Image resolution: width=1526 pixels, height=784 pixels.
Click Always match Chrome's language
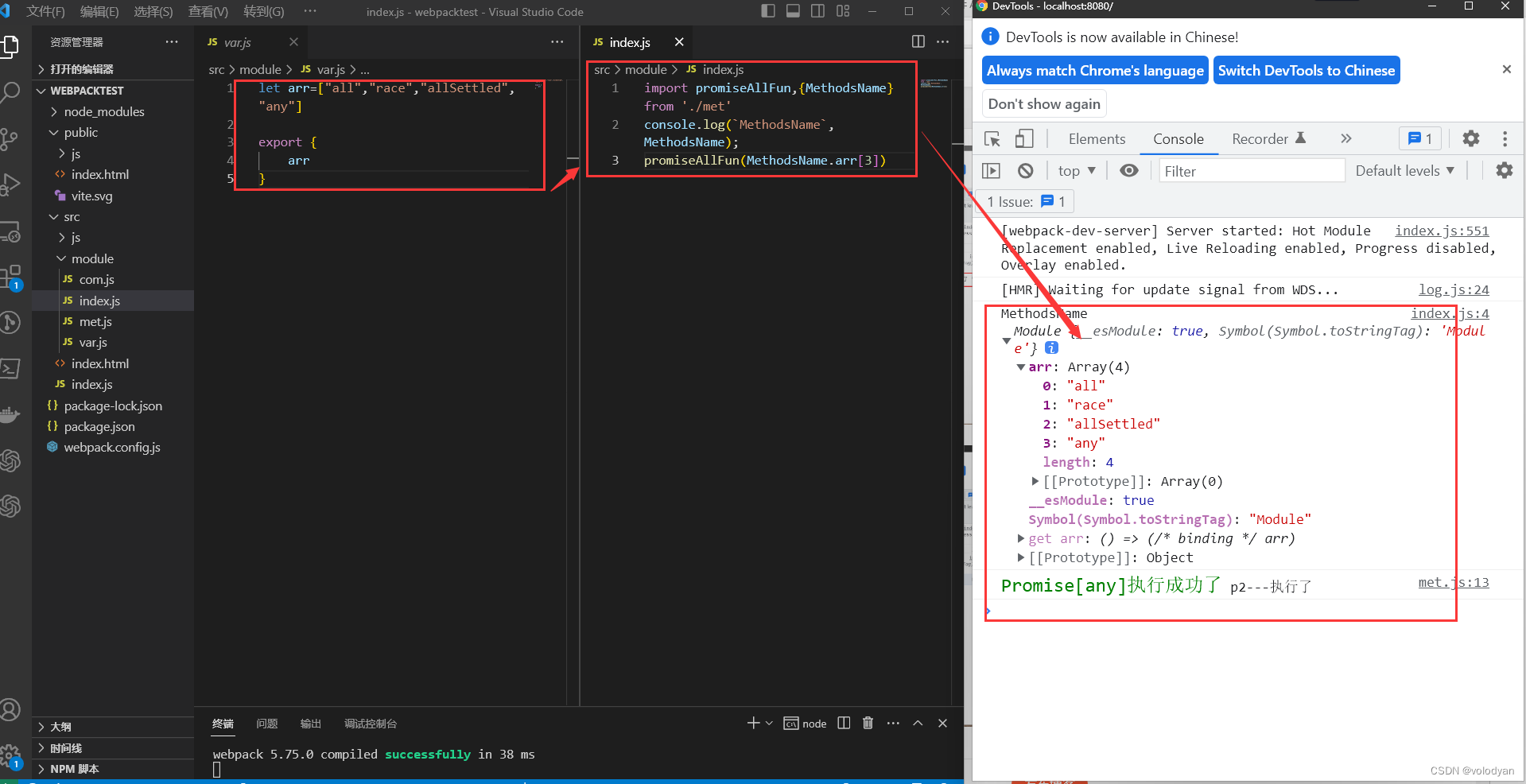click(x=1095, y=70)
